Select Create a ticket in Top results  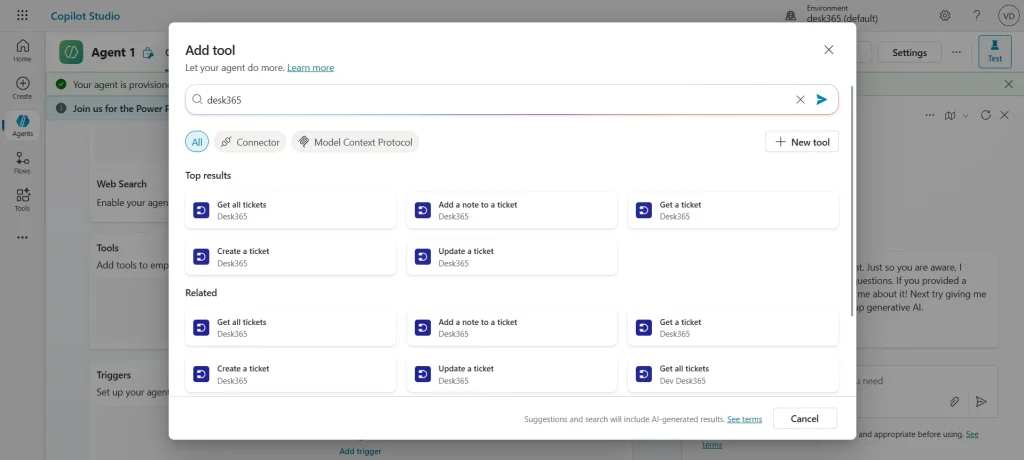(291, 257)
